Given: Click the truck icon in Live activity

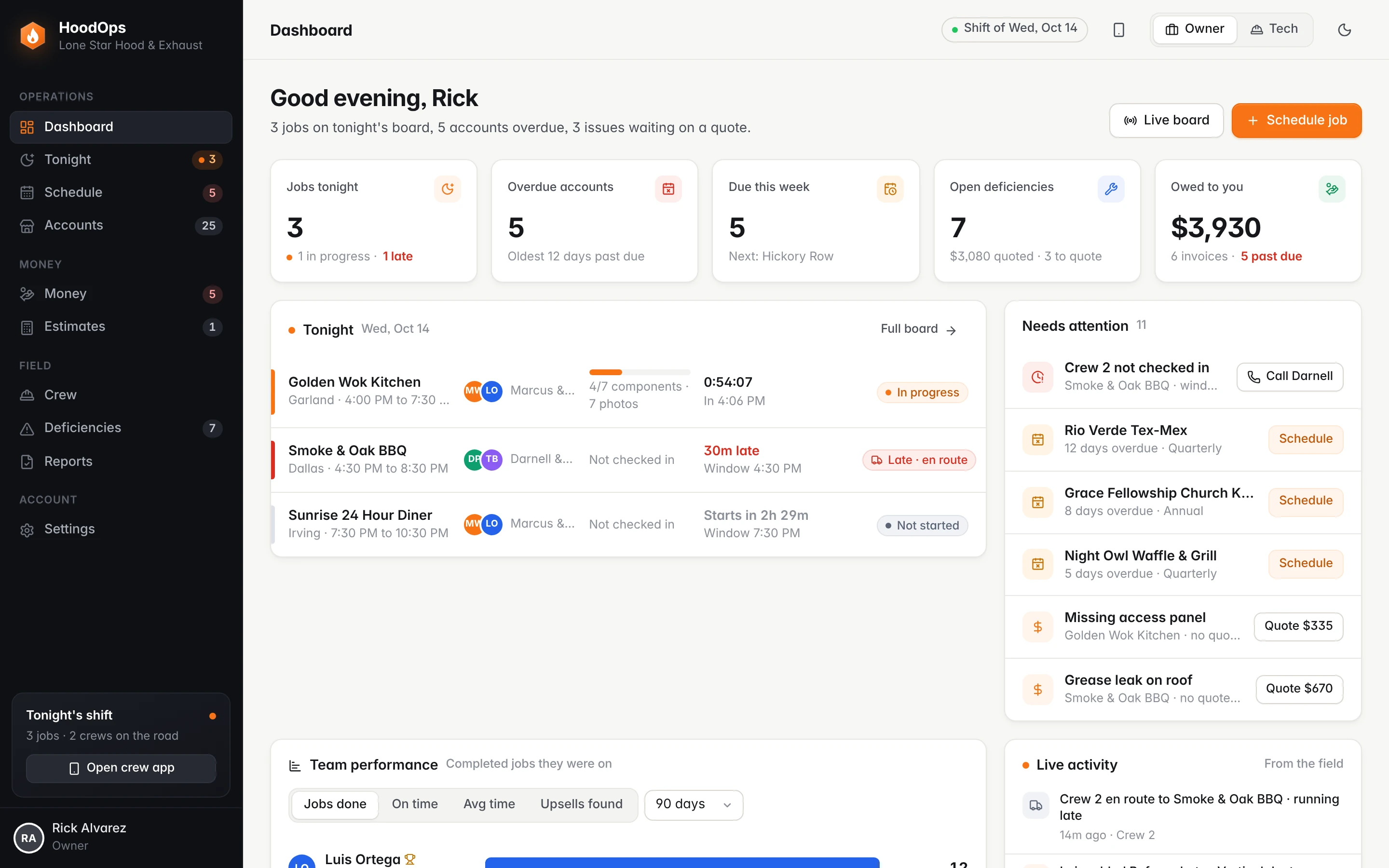Looking at the screenshot, I should (x=1036, y=805).
